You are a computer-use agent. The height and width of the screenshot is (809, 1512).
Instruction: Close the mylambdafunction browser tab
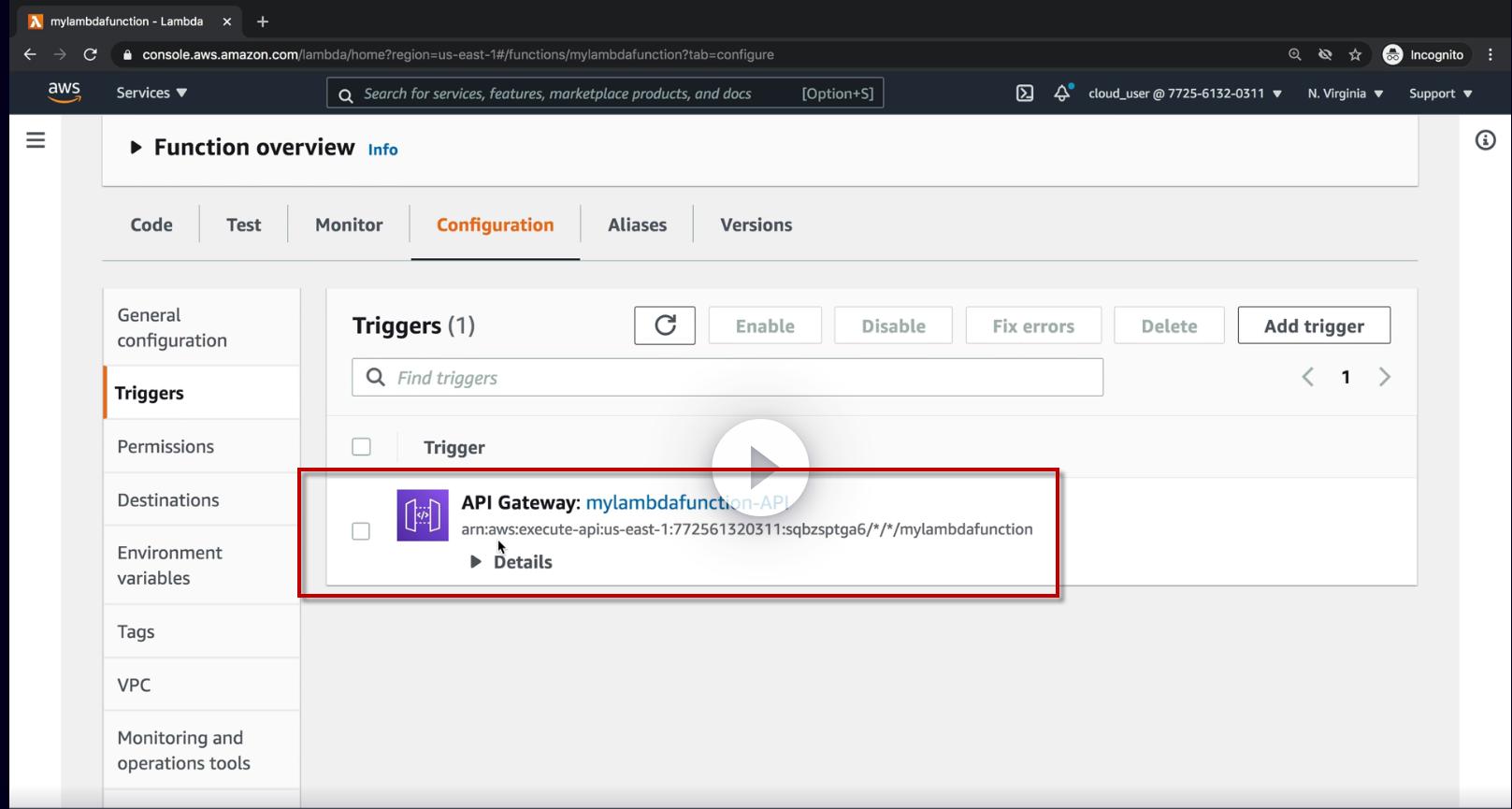click(226, 22)
